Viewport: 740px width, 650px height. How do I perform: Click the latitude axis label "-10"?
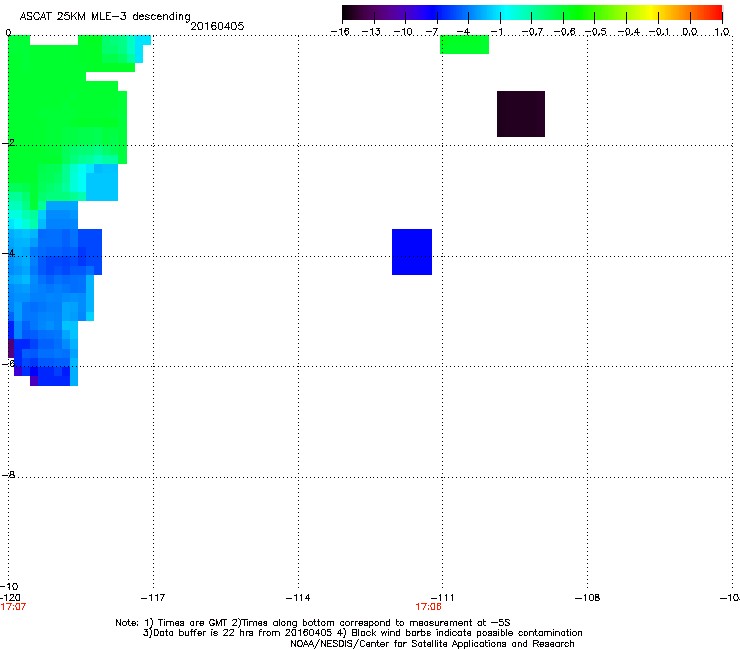[10, 586]
